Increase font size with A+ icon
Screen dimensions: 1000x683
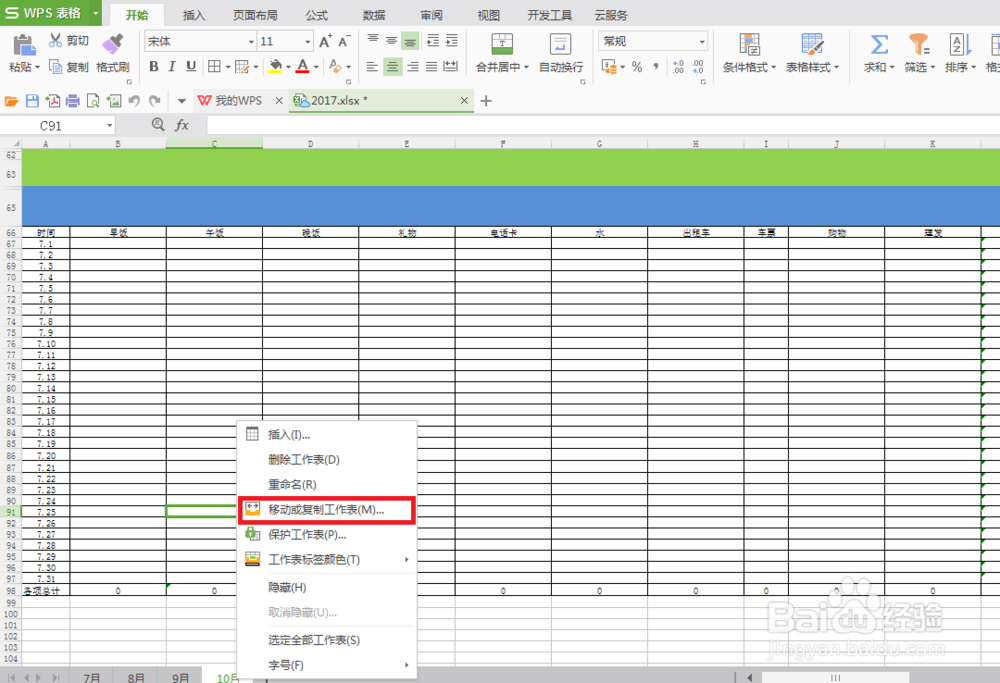(x=325, y=41)
